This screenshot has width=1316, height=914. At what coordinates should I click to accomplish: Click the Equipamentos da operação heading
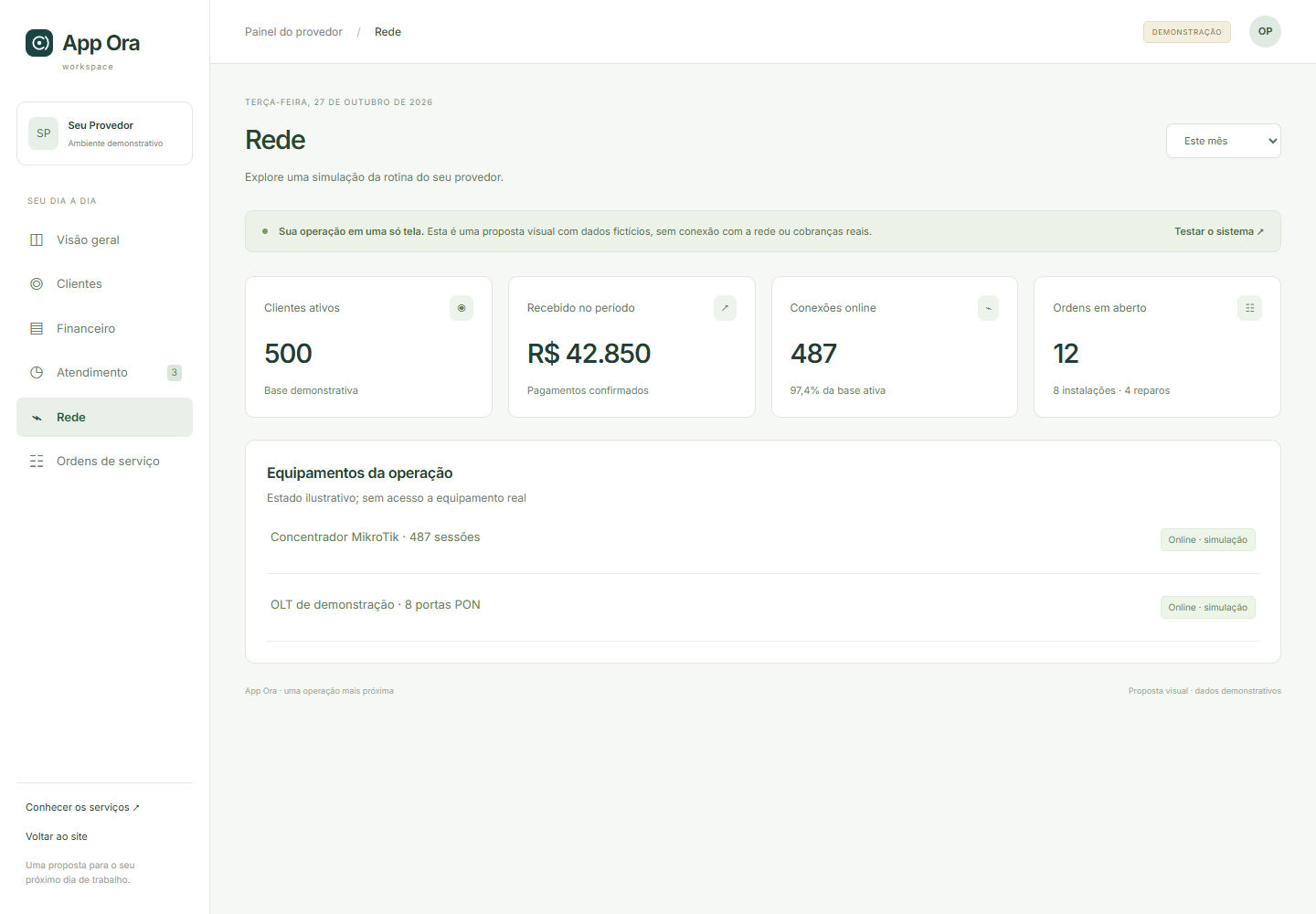359,473
